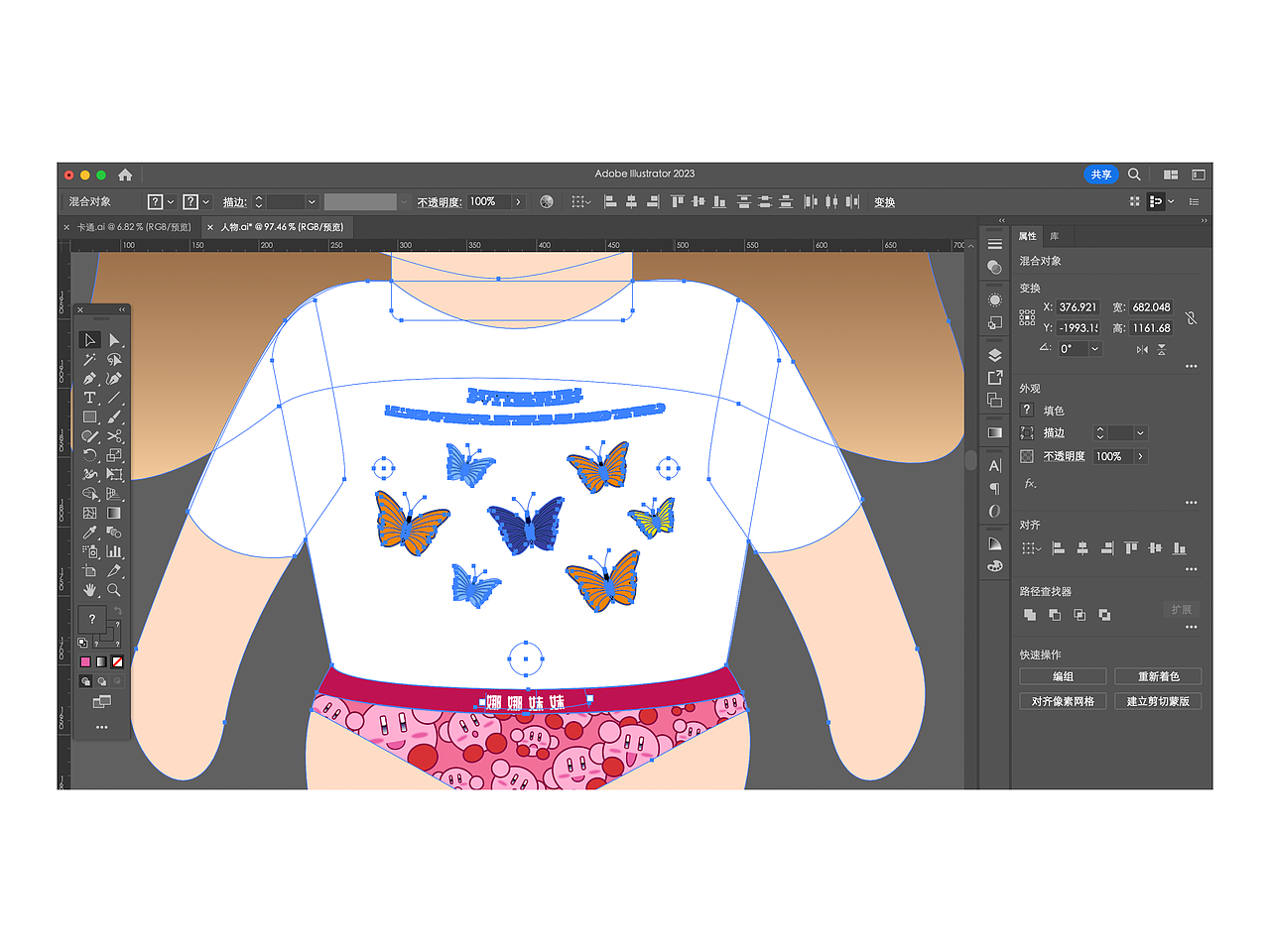
Task: Choose the Gradient tool in toolbox
Action: pyautogui.click(x=114, y=513)
